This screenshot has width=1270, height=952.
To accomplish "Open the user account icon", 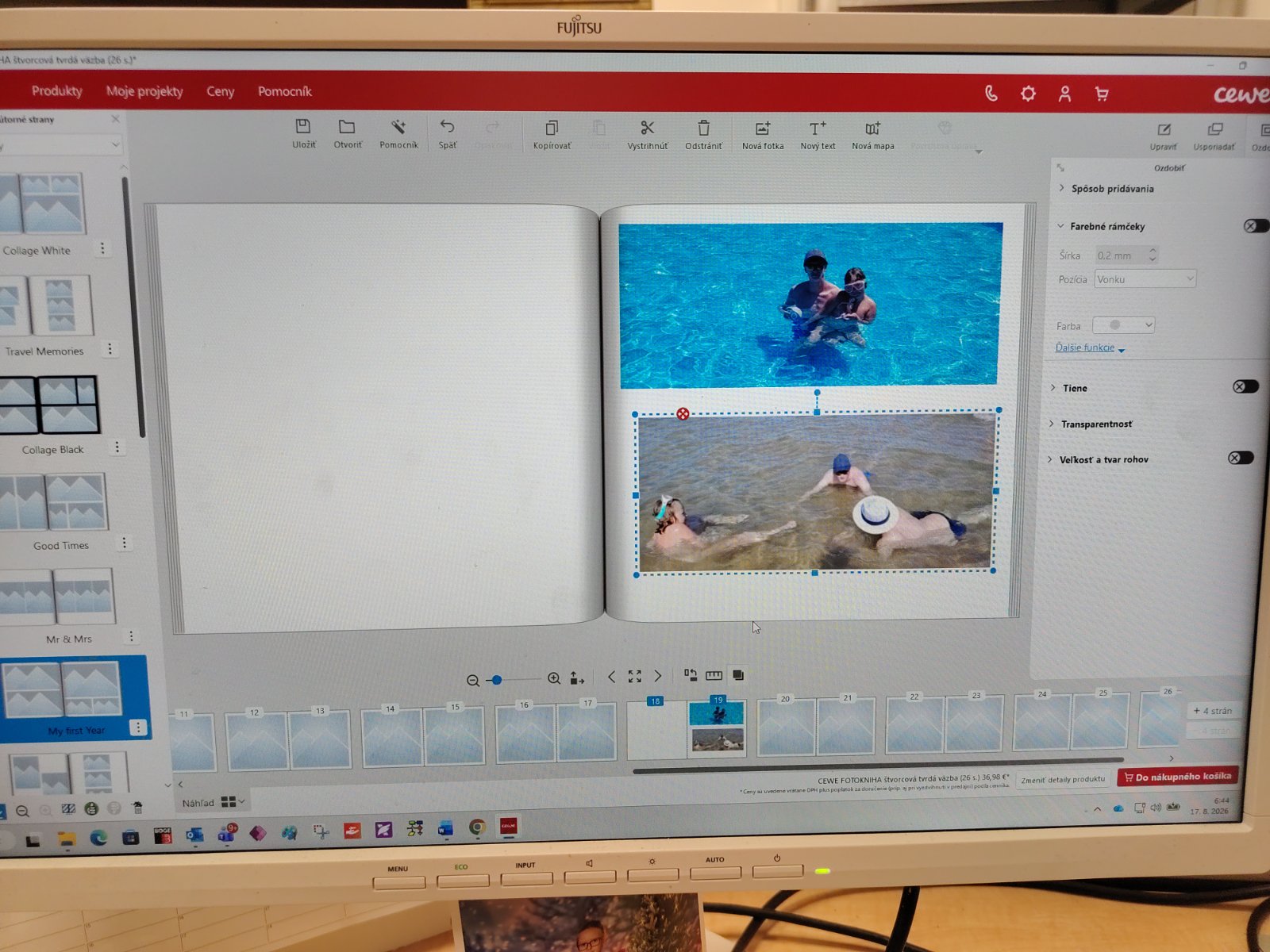I will (1064, 94).
